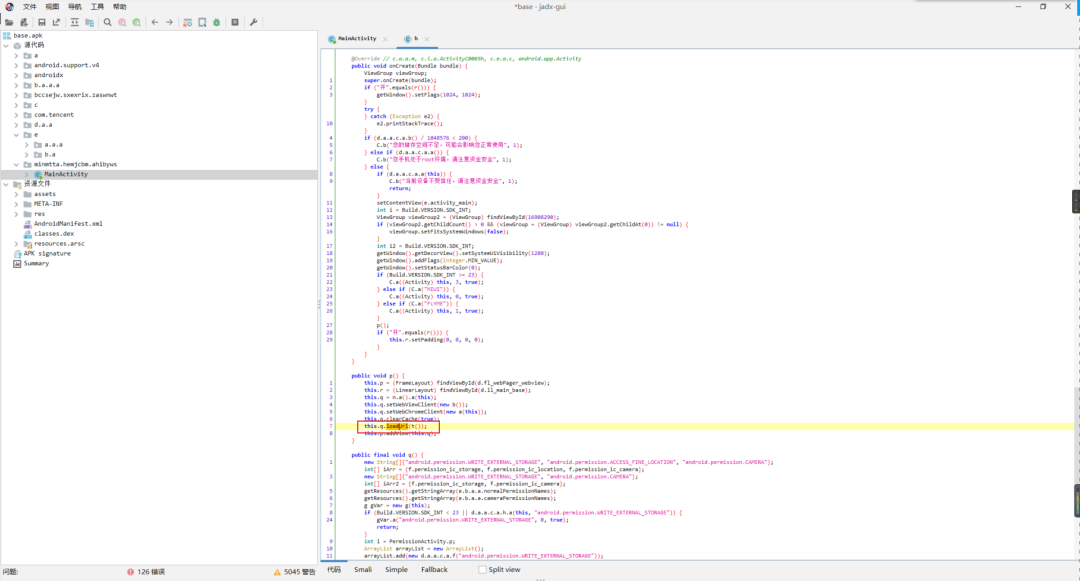Click the 126 错误 status text
This screenshot has width=1080, height=581.
coord(151,572)
